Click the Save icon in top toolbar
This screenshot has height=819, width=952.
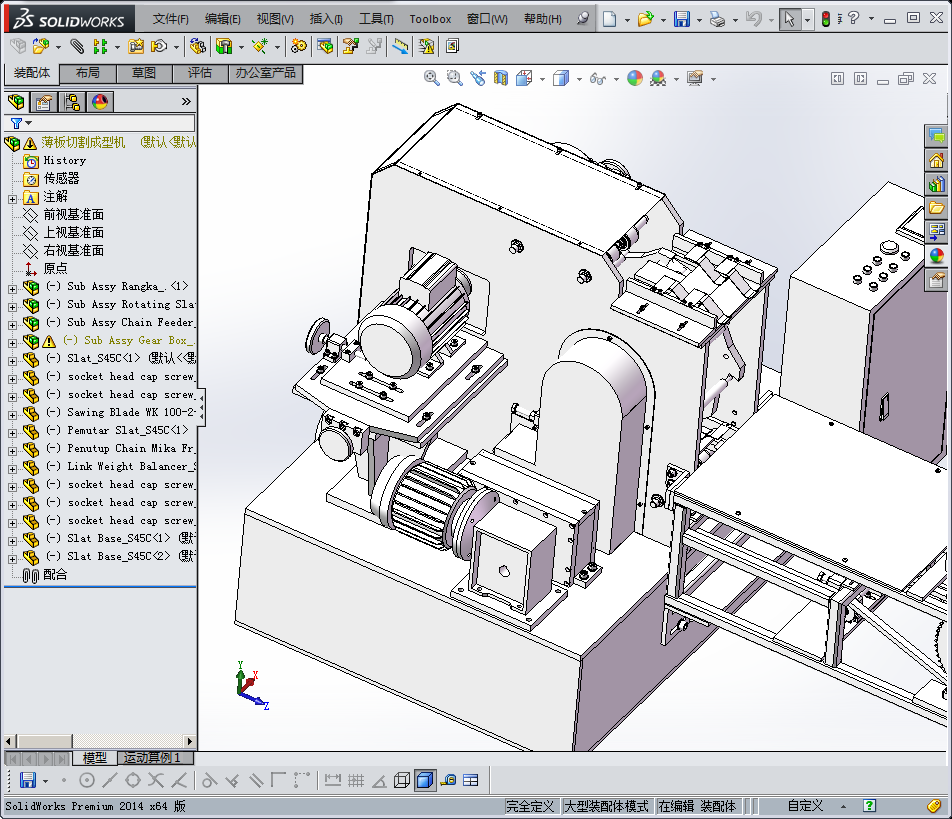pos(681,19)
